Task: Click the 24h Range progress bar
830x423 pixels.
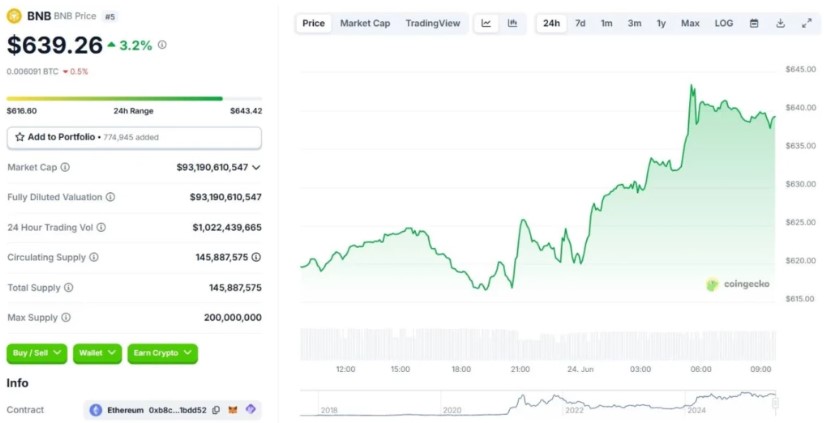Action: pos(134,98)
